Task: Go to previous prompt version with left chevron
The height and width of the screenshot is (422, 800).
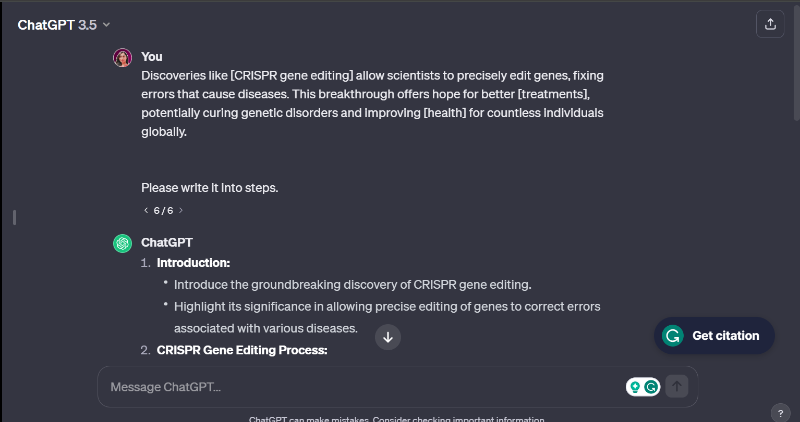Action: (145, 211)
